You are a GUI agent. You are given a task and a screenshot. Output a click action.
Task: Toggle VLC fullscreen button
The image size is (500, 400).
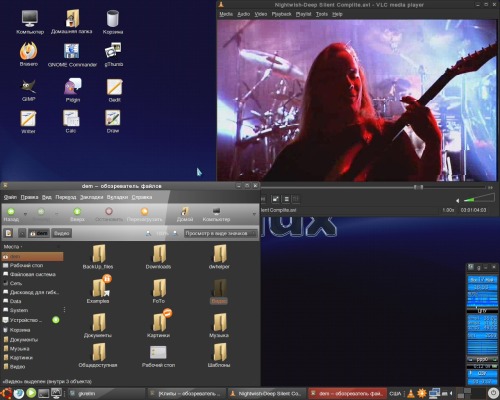pyautogui.click(x=275, y=199)
